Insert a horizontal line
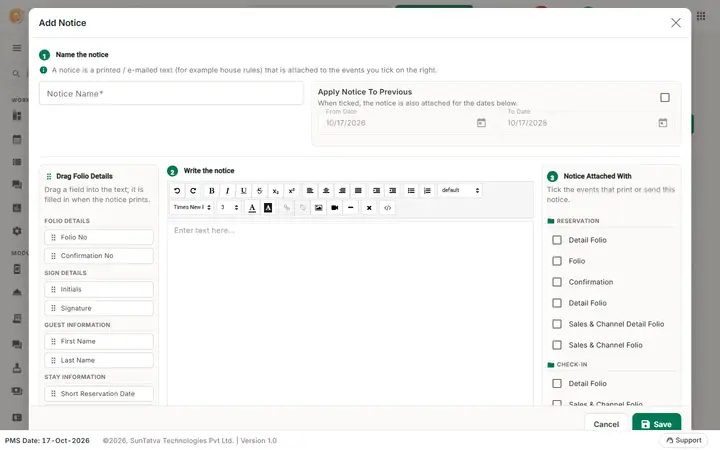720x450 pixels. tap(351, 208)
